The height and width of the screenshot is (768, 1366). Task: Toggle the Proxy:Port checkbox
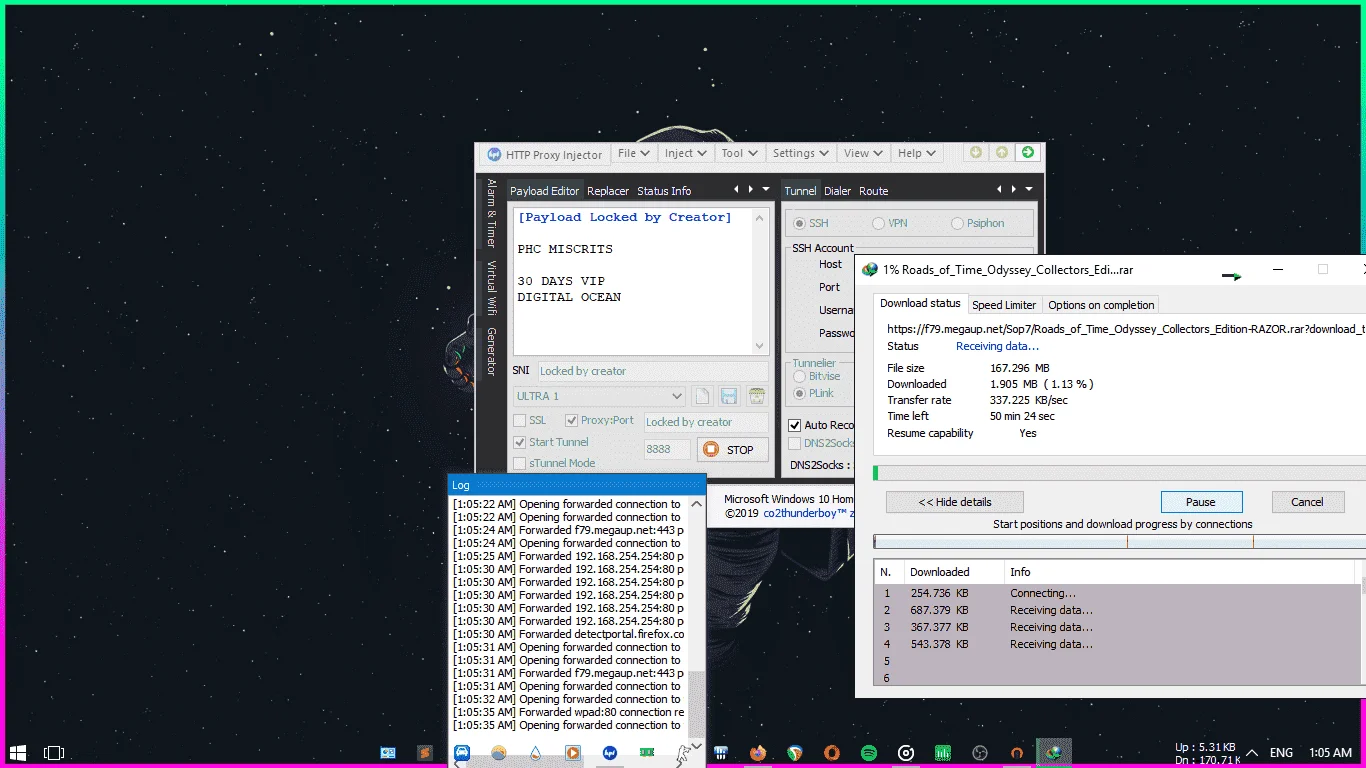(x=572, y=421)
